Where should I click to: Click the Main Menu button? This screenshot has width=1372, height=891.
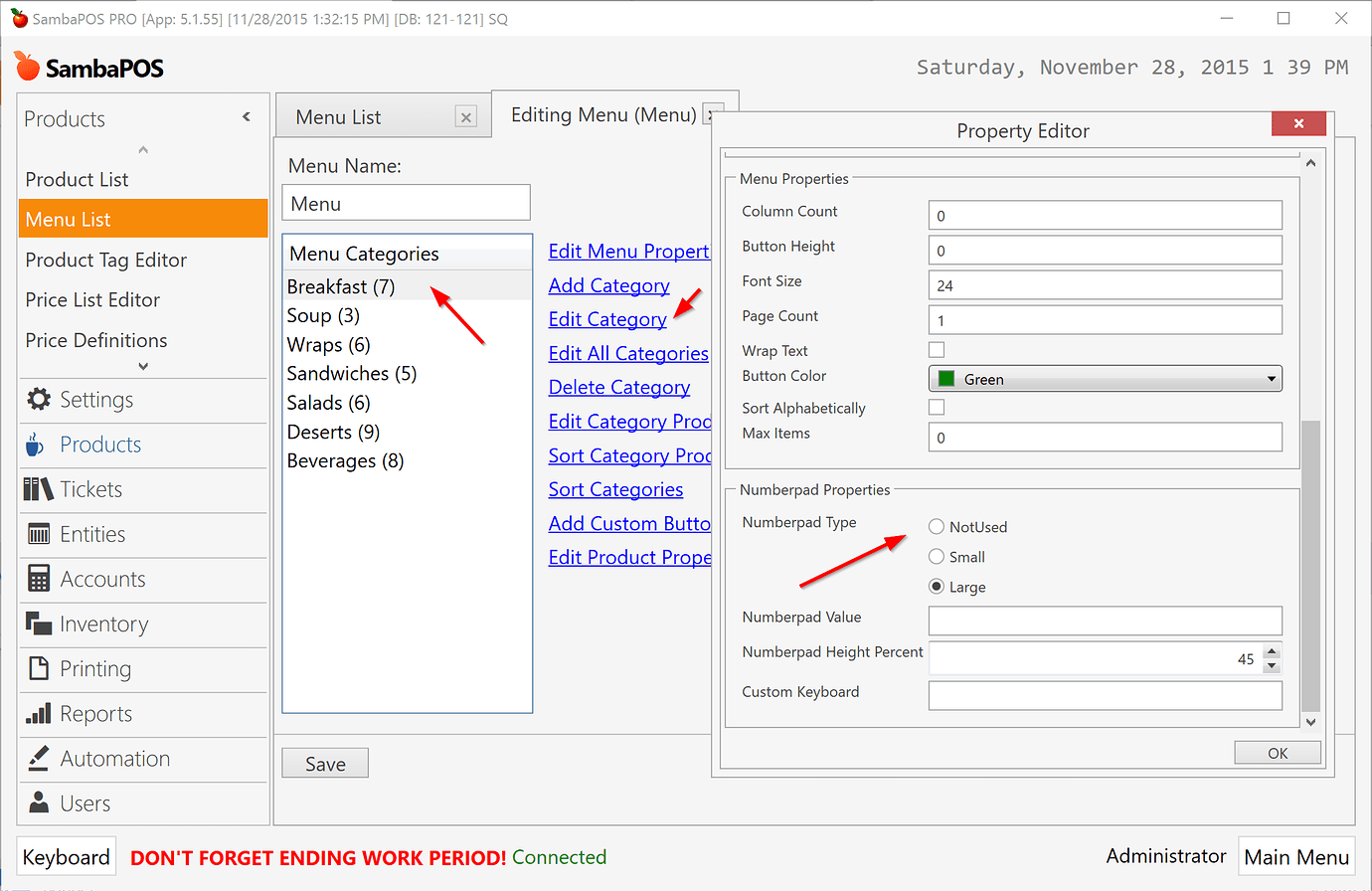pos(1296,857)
